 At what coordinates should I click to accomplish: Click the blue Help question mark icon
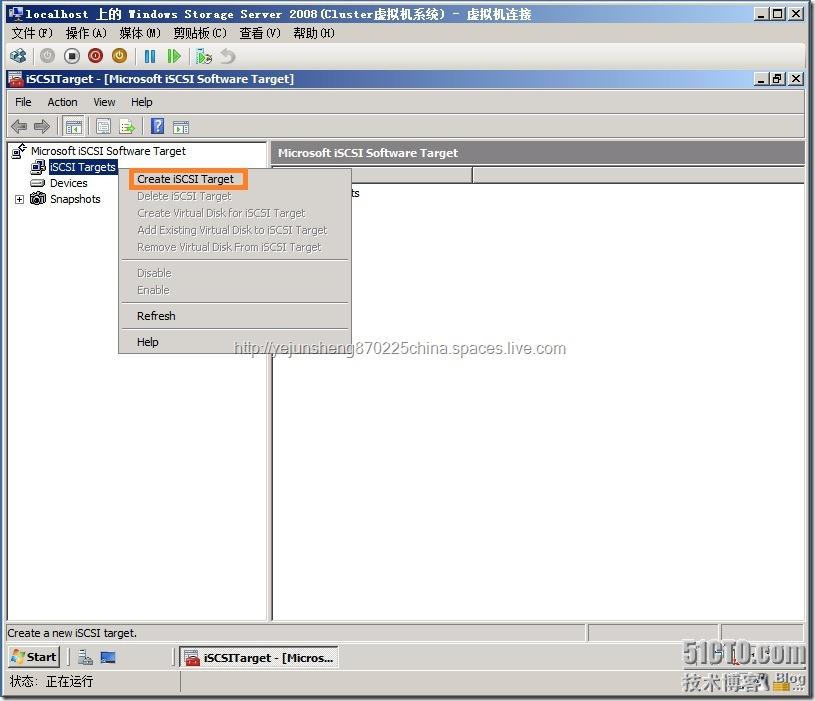[157, 126]
